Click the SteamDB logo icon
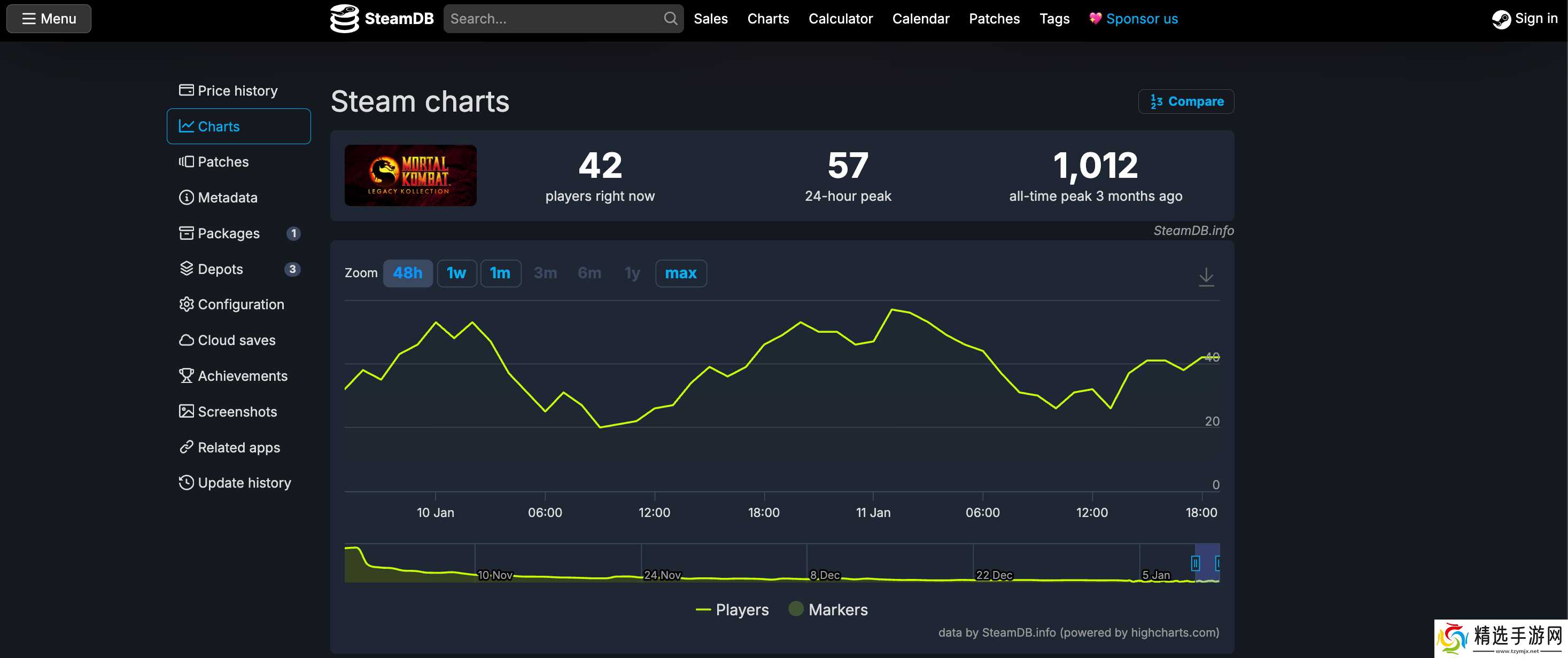The width and height of the screenshot is (1568, 658). point(345,19)
